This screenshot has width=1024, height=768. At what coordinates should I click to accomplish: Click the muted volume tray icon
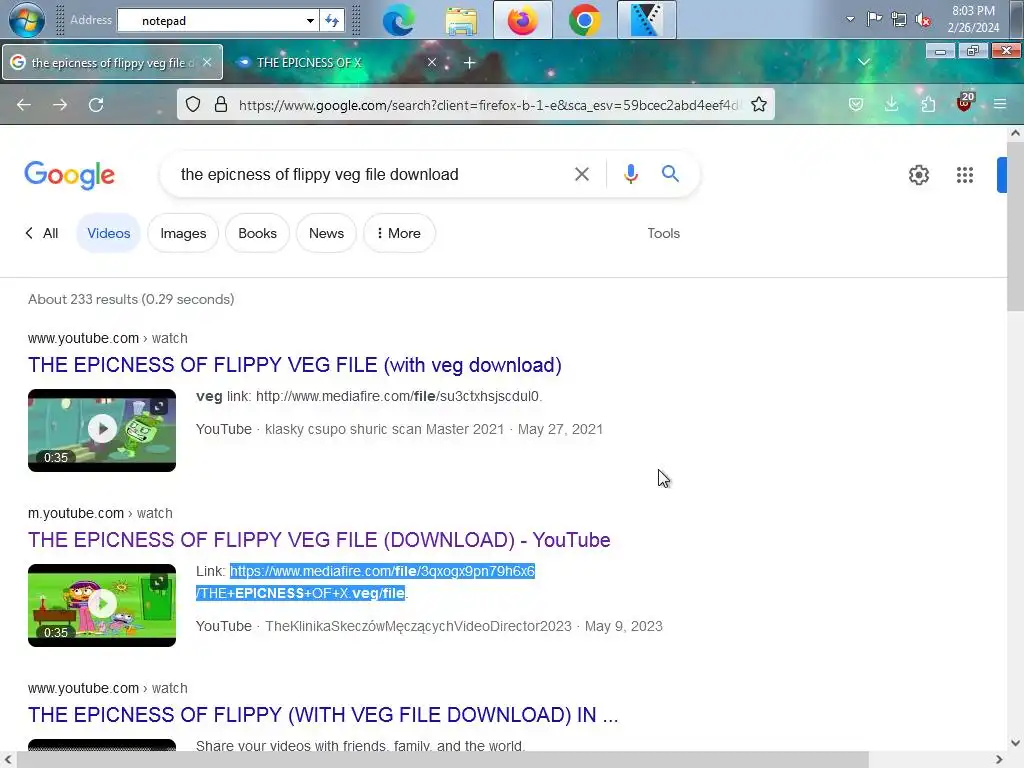pos(923,20)
